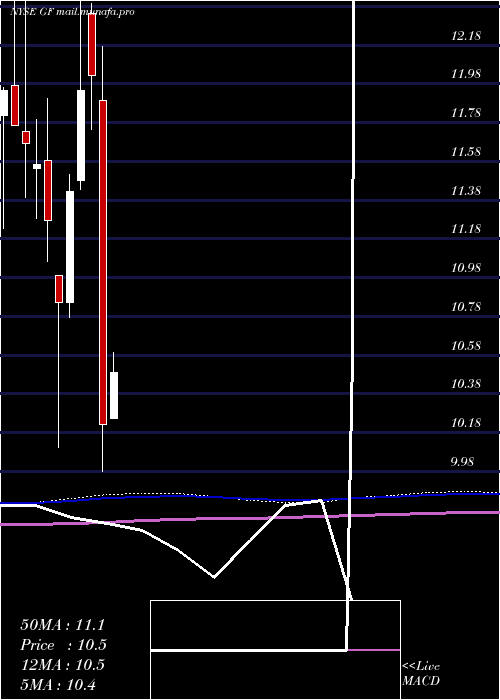Click the Price : 10.5 readout

pyautogui.click(x=64, y=645)
